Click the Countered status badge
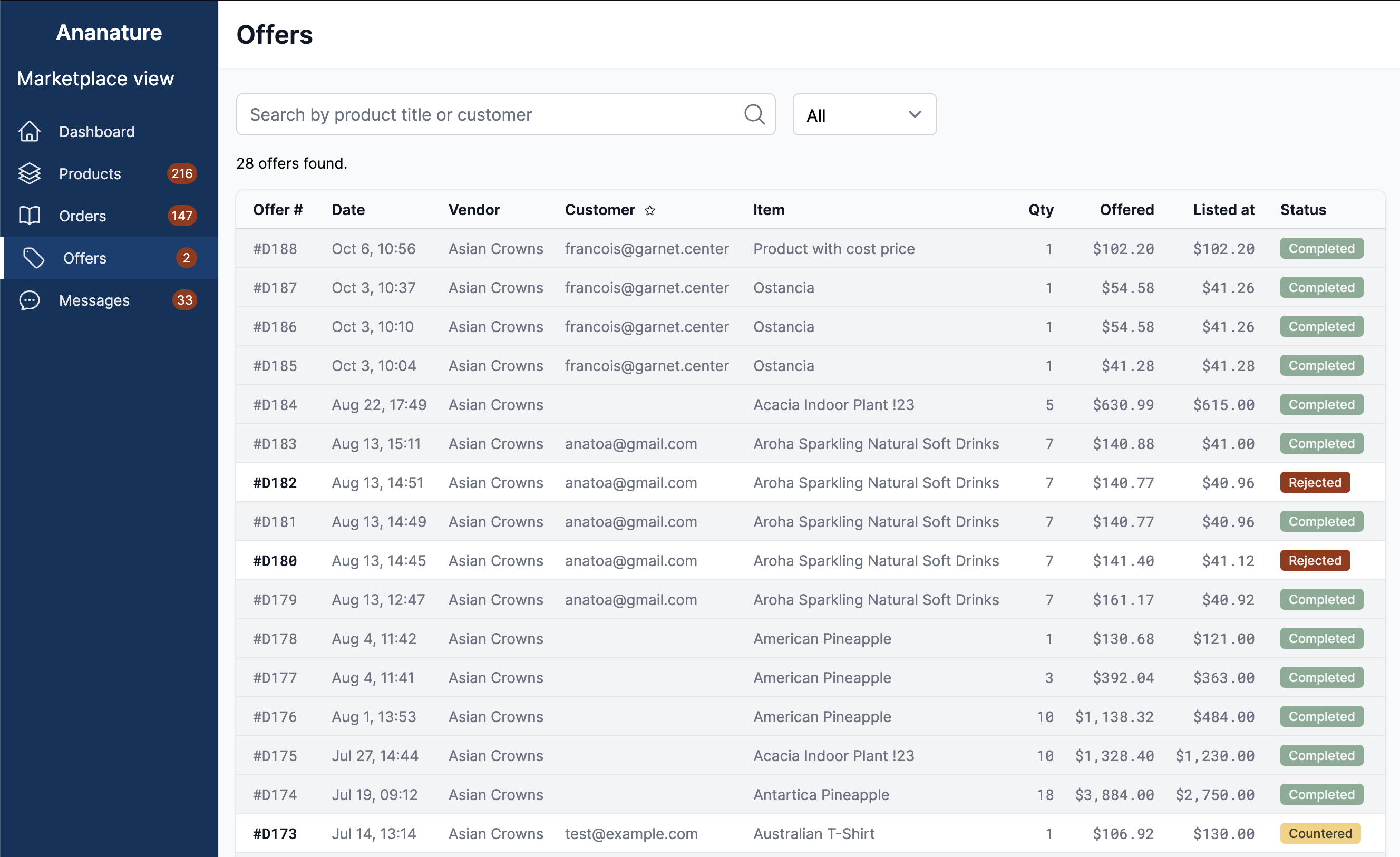The width and height of the screenshot is (1400, 857). (x=1319, y=833)
